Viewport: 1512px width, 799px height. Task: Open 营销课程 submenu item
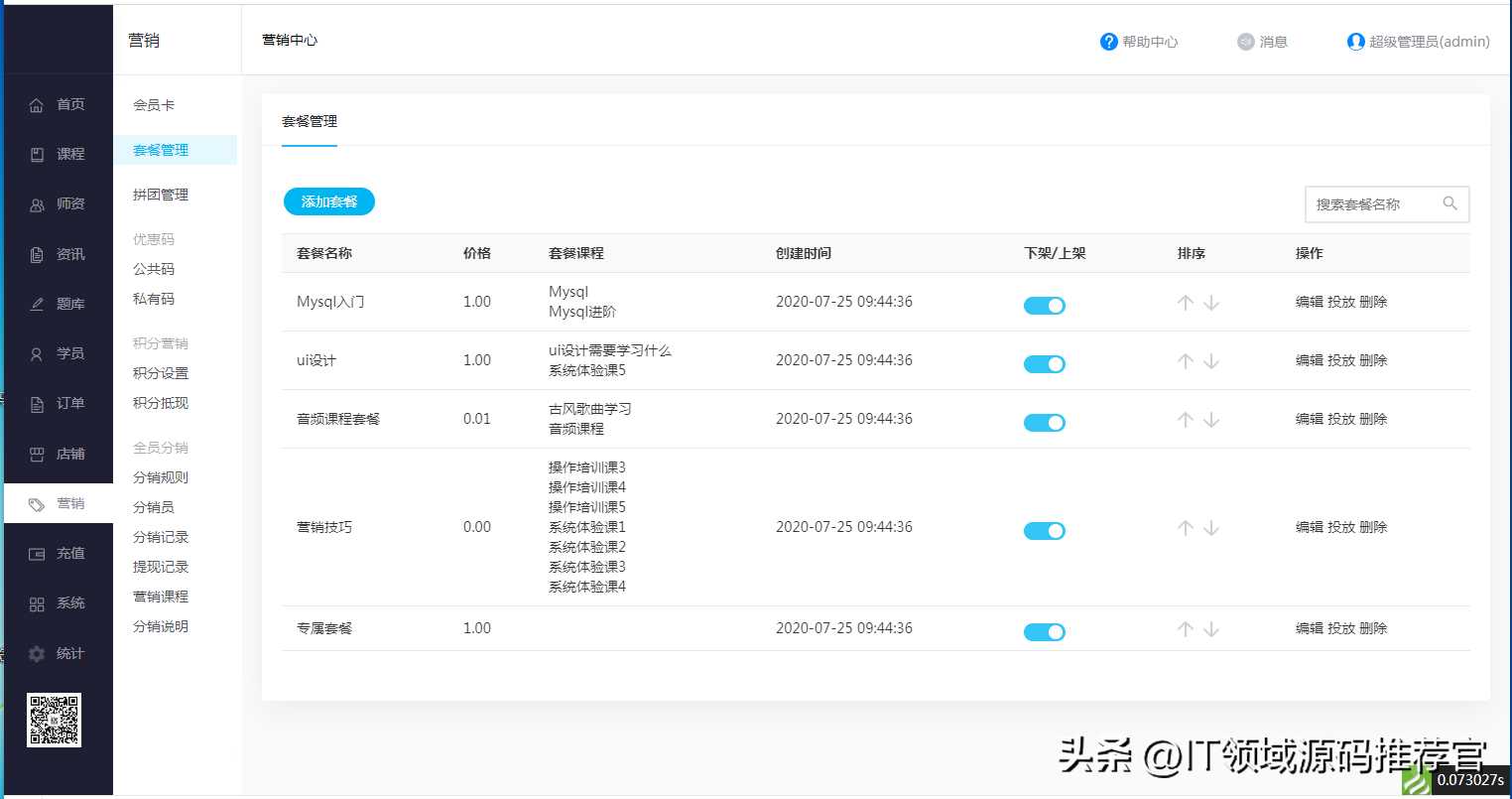(x=161, y=597)
